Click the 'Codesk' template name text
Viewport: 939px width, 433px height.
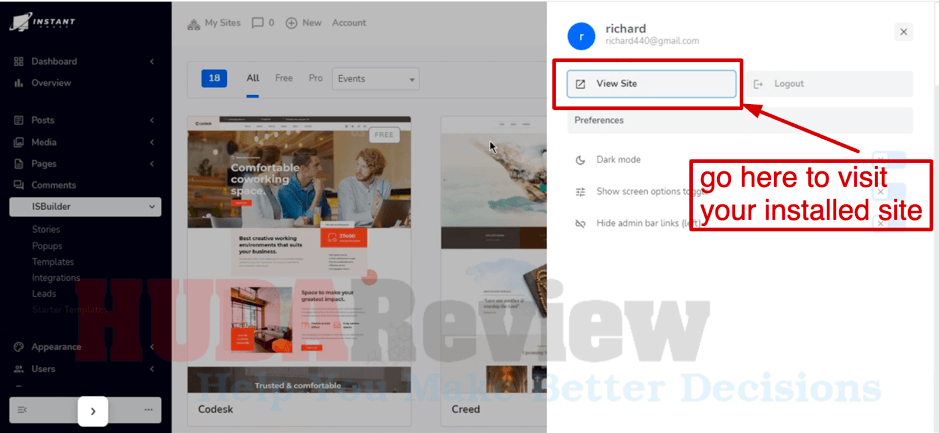click(216, 410)
